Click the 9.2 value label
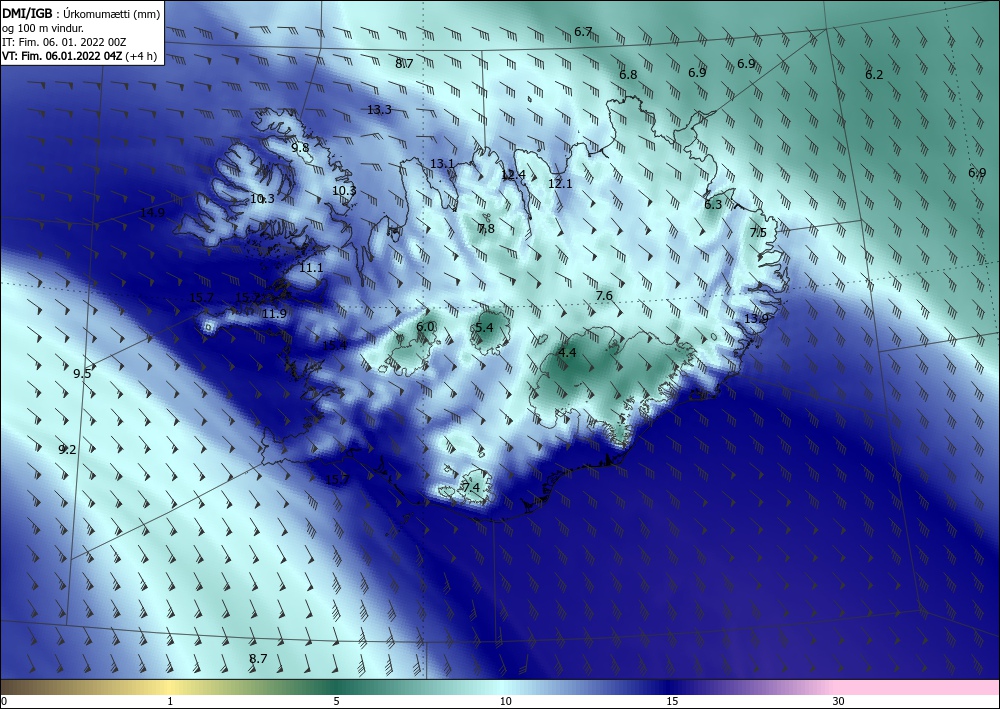This screenshot has height=709, width=1000. [67, 450]
